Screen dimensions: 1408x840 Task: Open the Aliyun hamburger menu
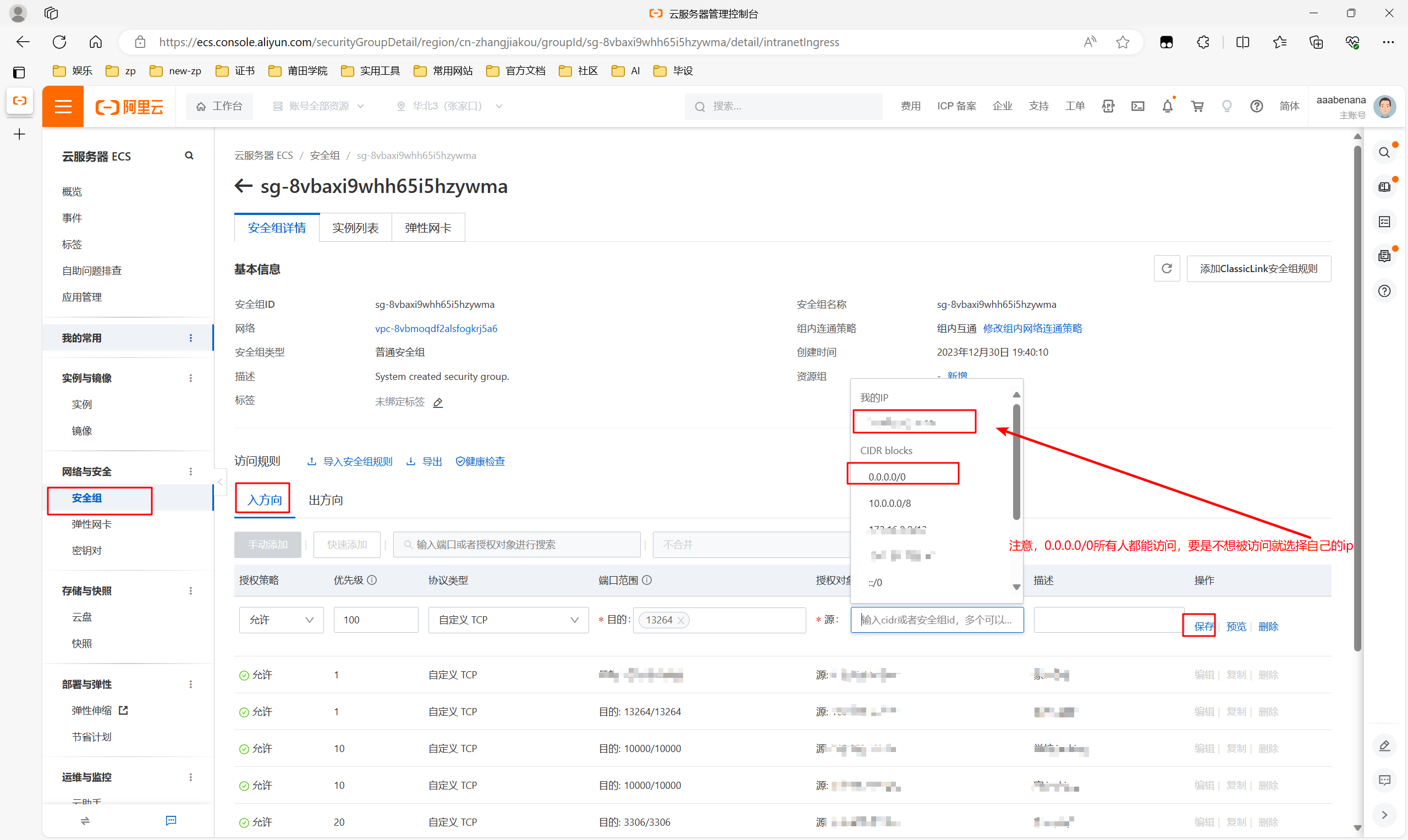63,107
